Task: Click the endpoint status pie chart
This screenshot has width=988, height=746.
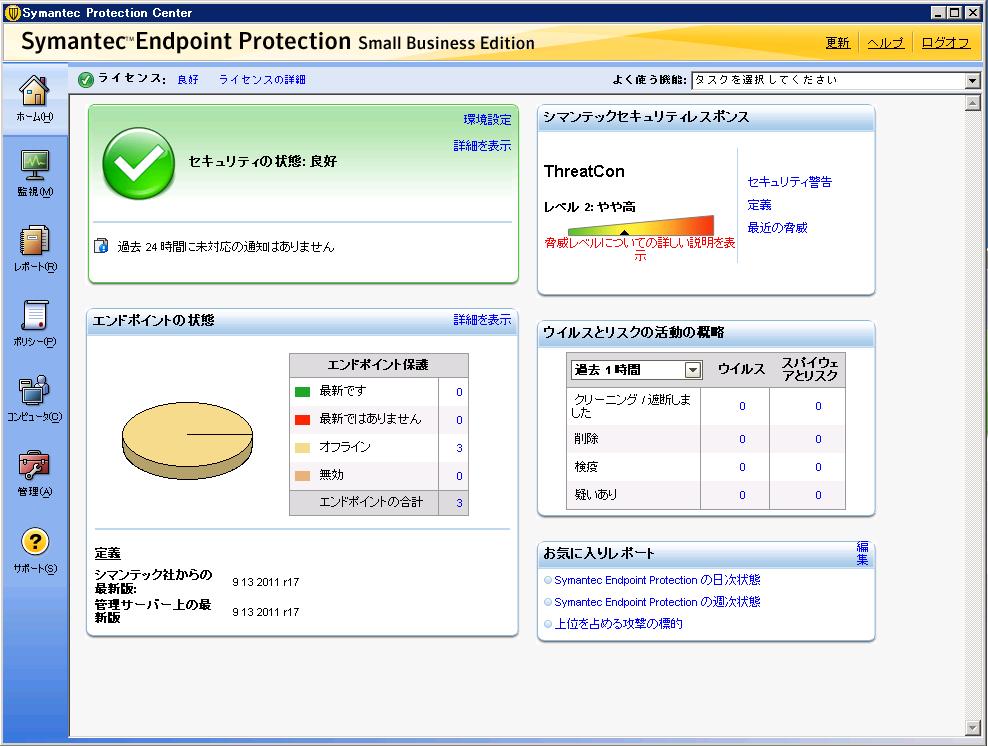Action: (x=187, y=440)
